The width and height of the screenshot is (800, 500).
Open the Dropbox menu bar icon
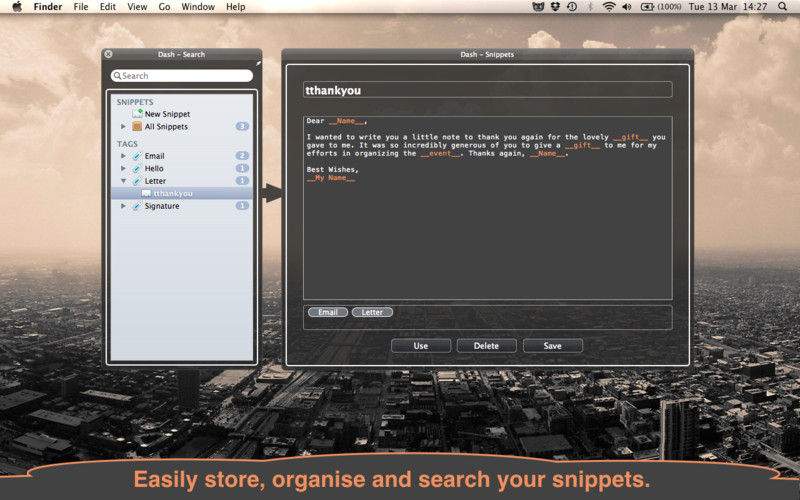point(555,7)
